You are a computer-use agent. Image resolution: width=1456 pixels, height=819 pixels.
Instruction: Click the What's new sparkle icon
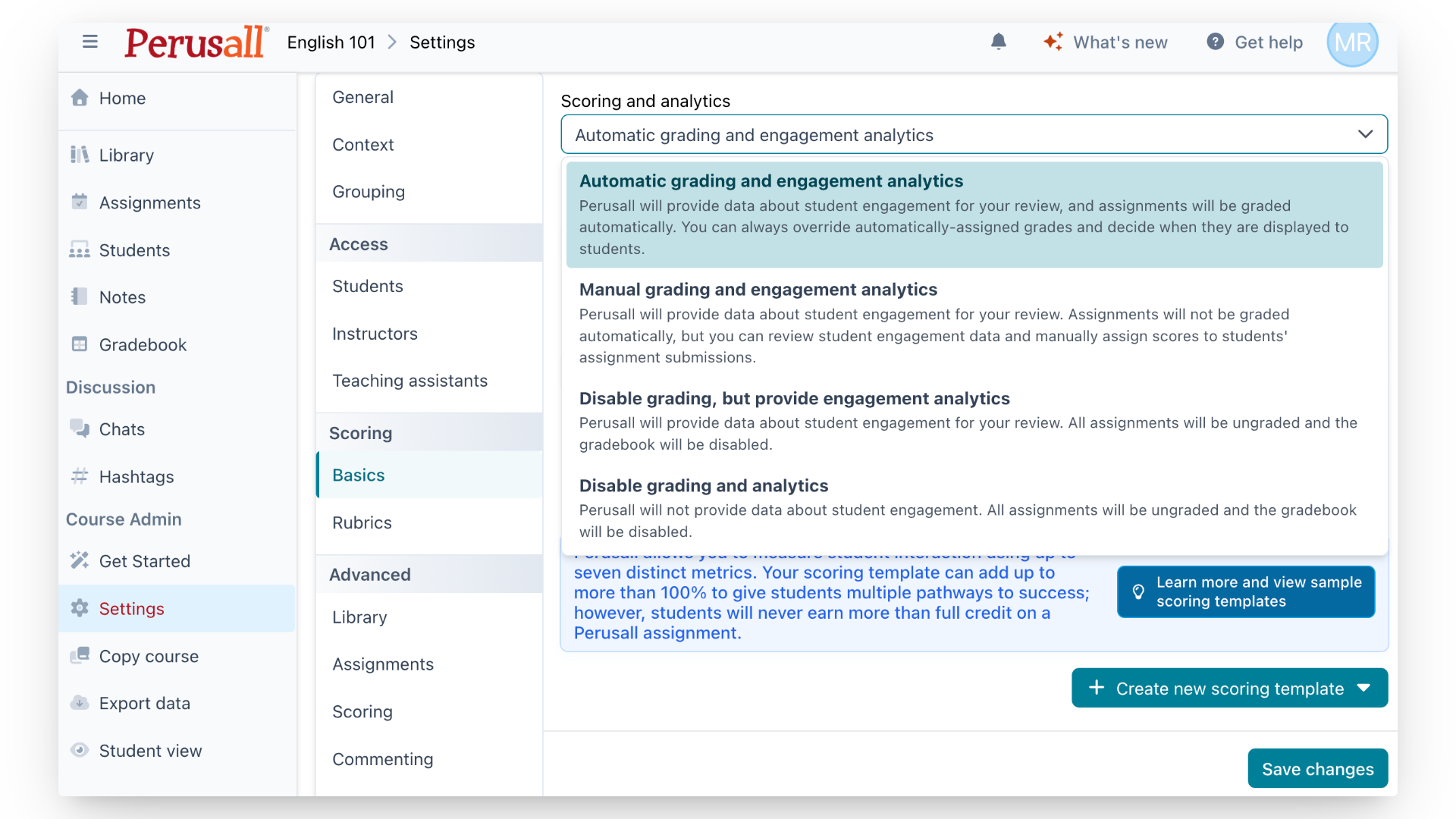tap(1053, 42)
